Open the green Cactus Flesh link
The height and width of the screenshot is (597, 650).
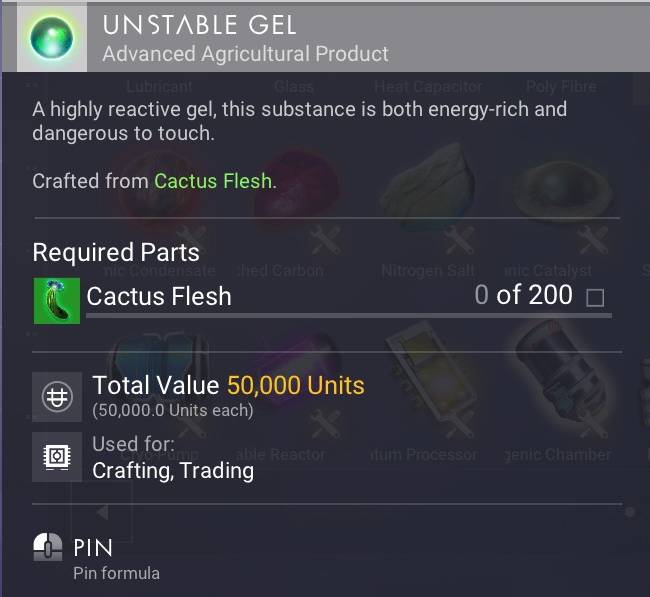[213, 181]
